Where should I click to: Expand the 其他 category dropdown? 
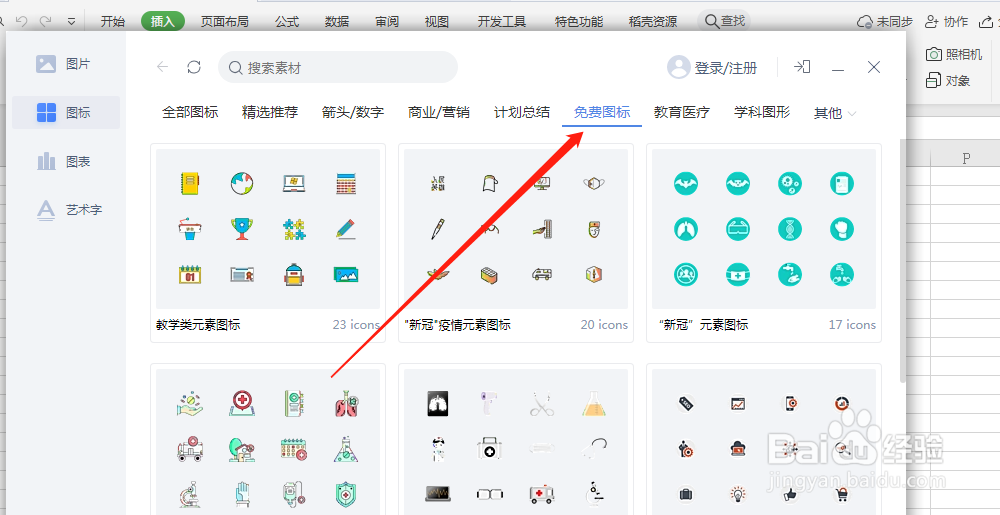835,113
